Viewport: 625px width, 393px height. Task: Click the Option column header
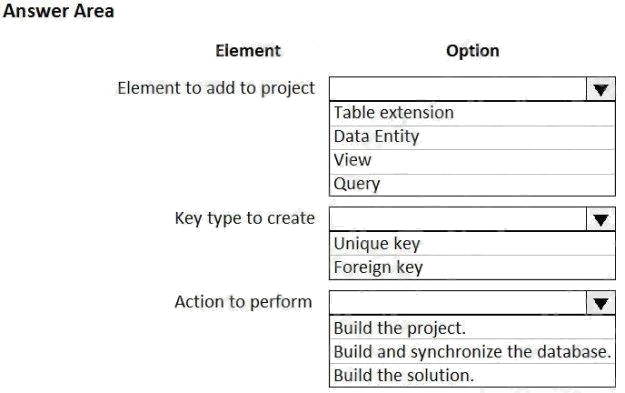coord(472,51)
